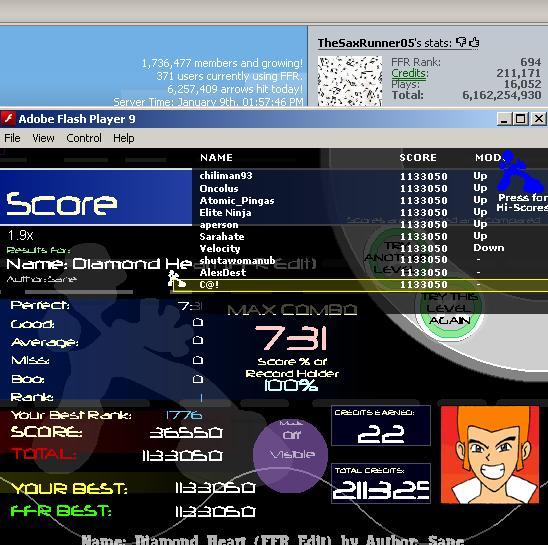Click the small stick-figure icon beside C@!

(x=176, y=279)
